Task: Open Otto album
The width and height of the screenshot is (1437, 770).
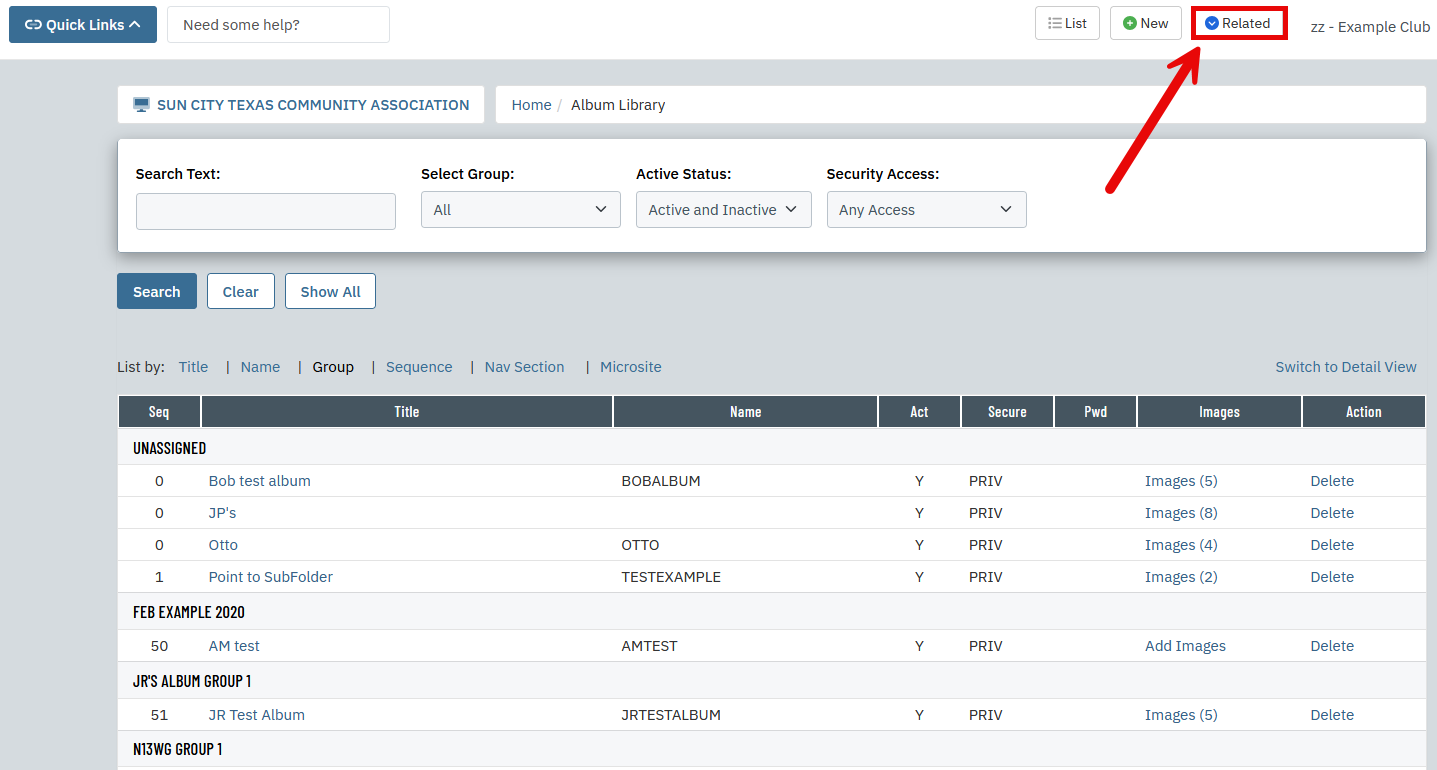Action: tap(223, 545)
